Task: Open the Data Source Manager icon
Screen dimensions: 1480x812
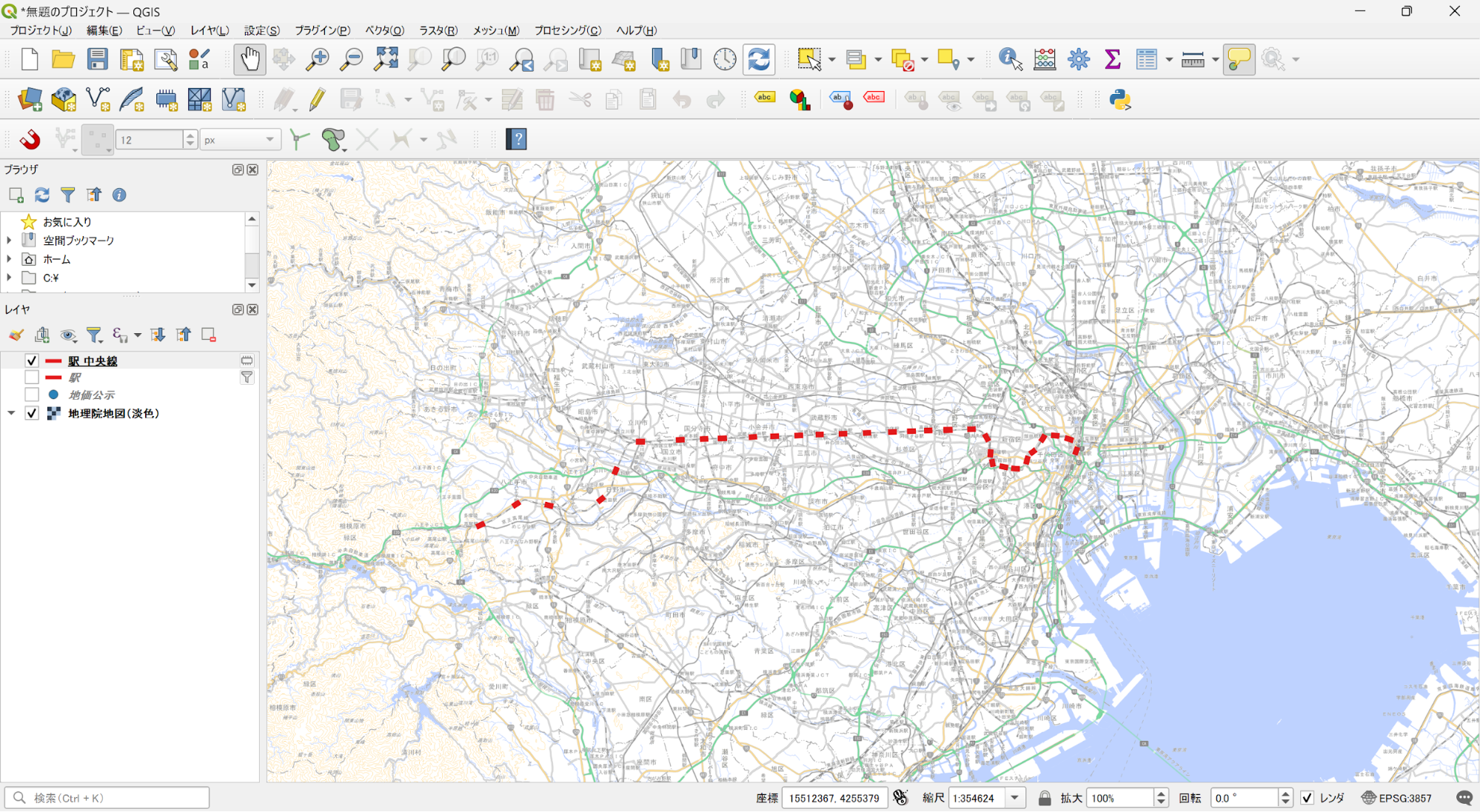Action: pos(30,99)
